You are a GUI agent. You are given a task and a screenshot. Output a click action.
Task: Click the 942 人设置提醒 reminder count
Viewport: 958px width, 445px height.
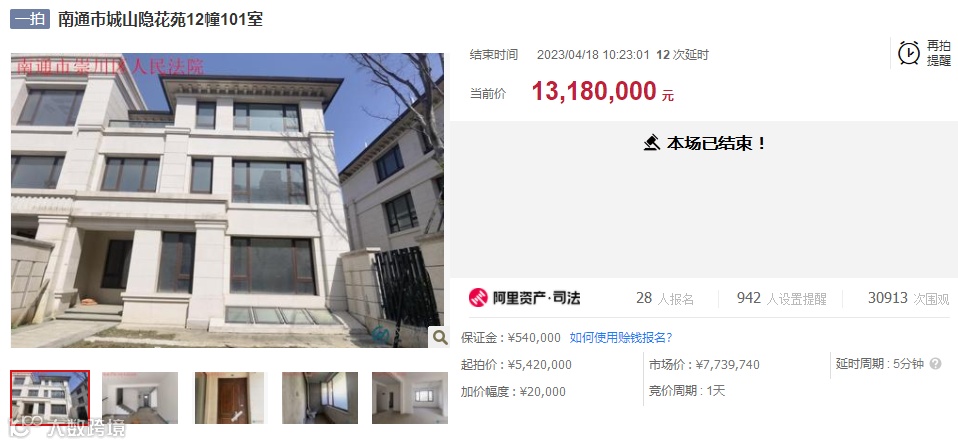click(781, 298)
